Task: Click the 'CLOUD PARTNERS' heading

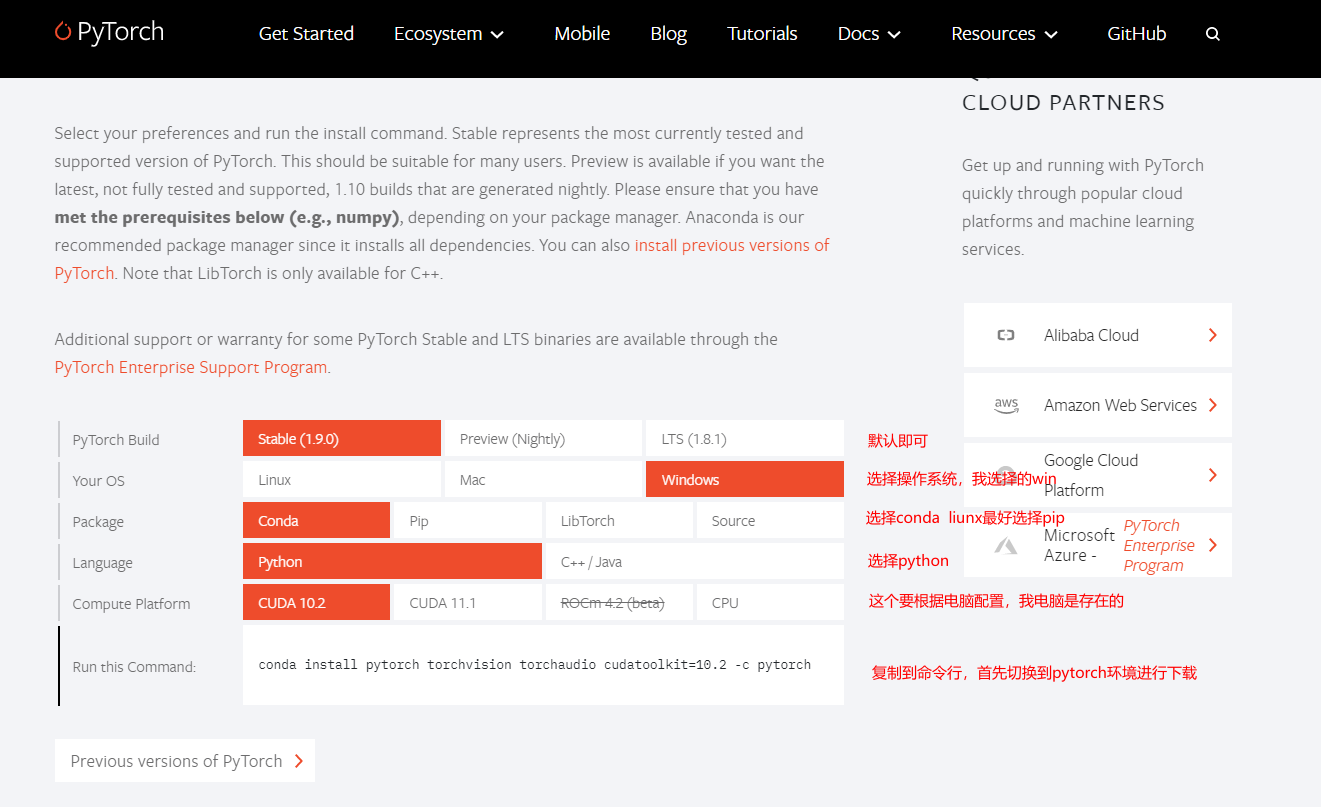Action: click(x=1063, y=103)
